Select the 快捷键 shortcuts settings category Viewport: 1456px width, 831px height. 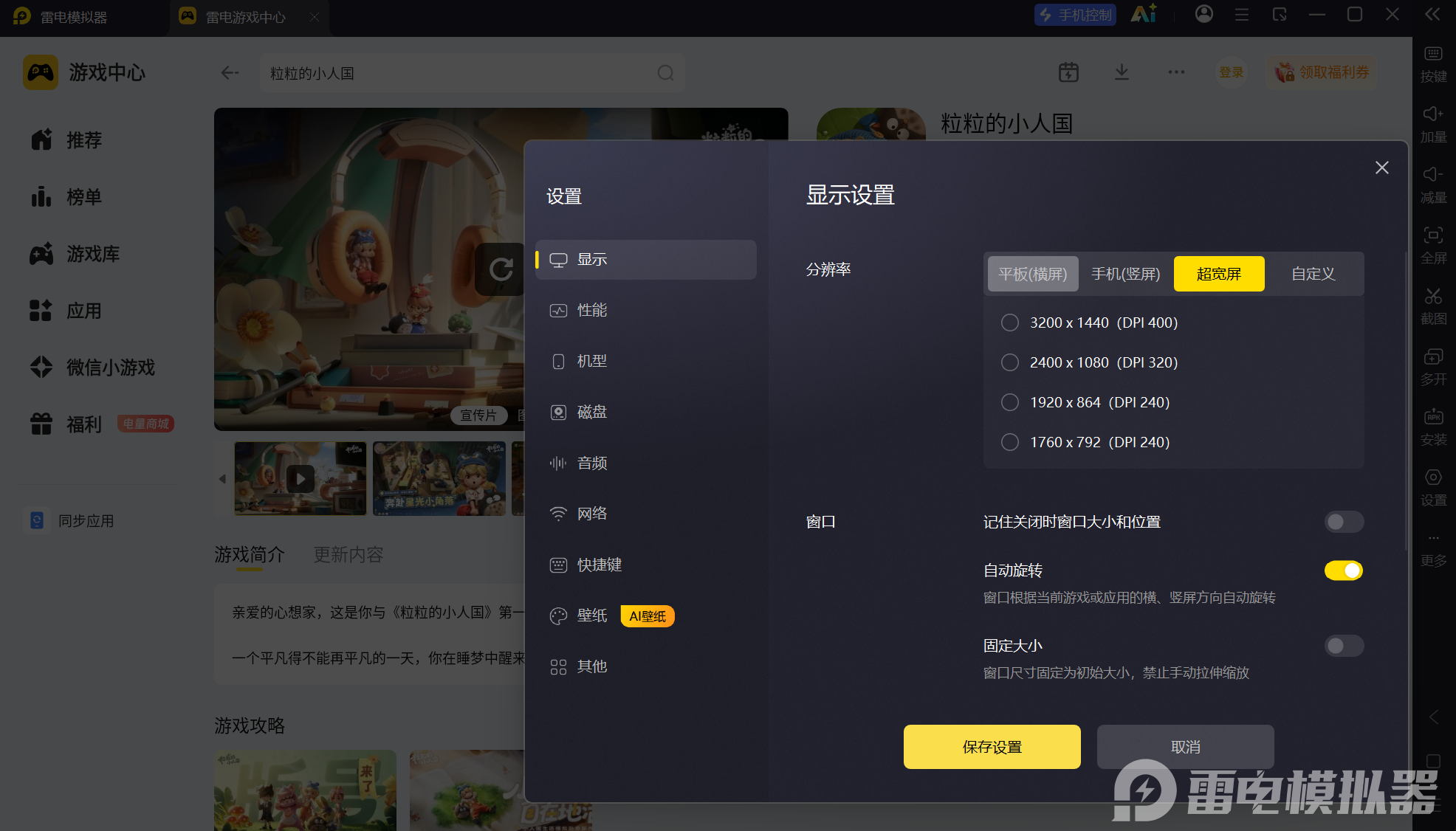(x=646, y=565)
